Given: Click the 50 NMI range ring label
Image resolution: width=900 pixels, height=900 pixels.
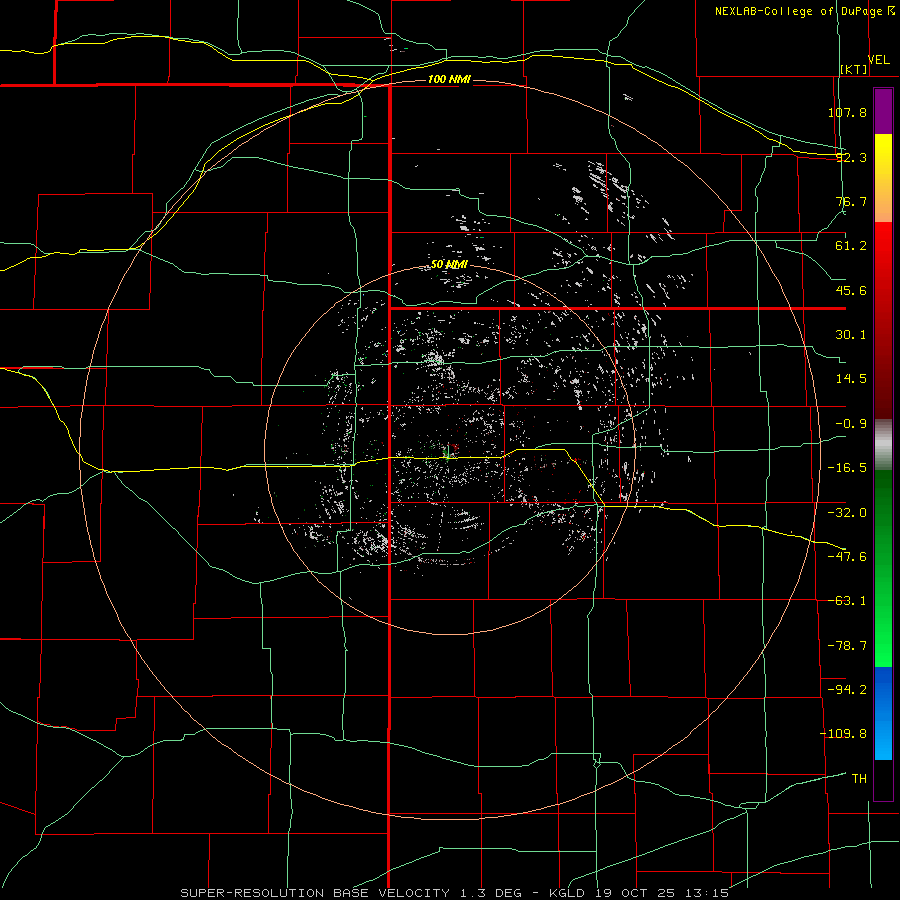Looking at the screenshot, I should (449, 265).
